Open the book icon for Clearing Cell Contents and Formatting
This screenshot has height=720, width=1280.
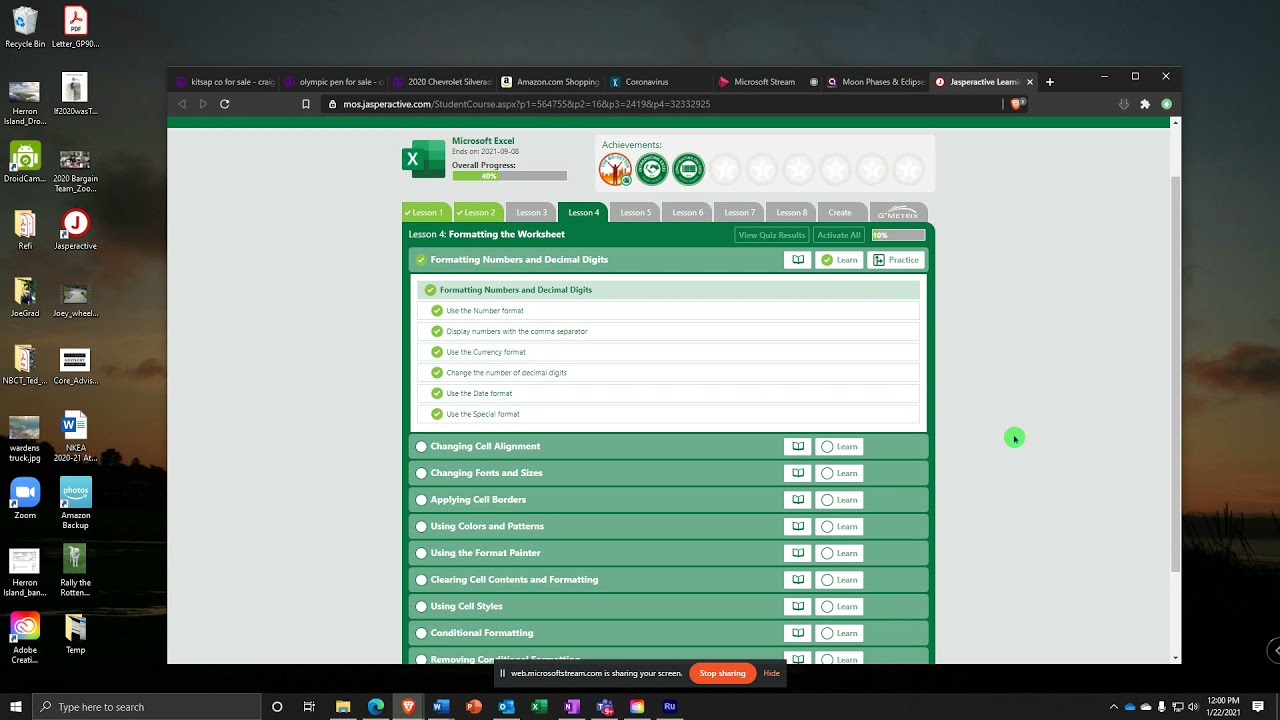[798, 580]
